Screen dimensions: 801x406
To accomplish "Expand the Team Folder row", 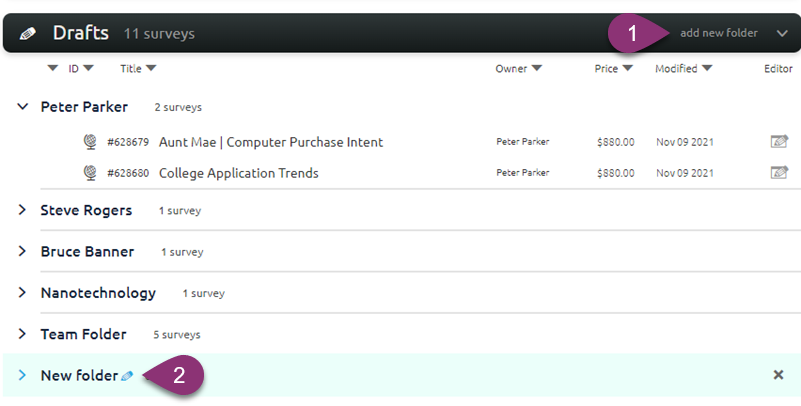I will pos(22,334).
